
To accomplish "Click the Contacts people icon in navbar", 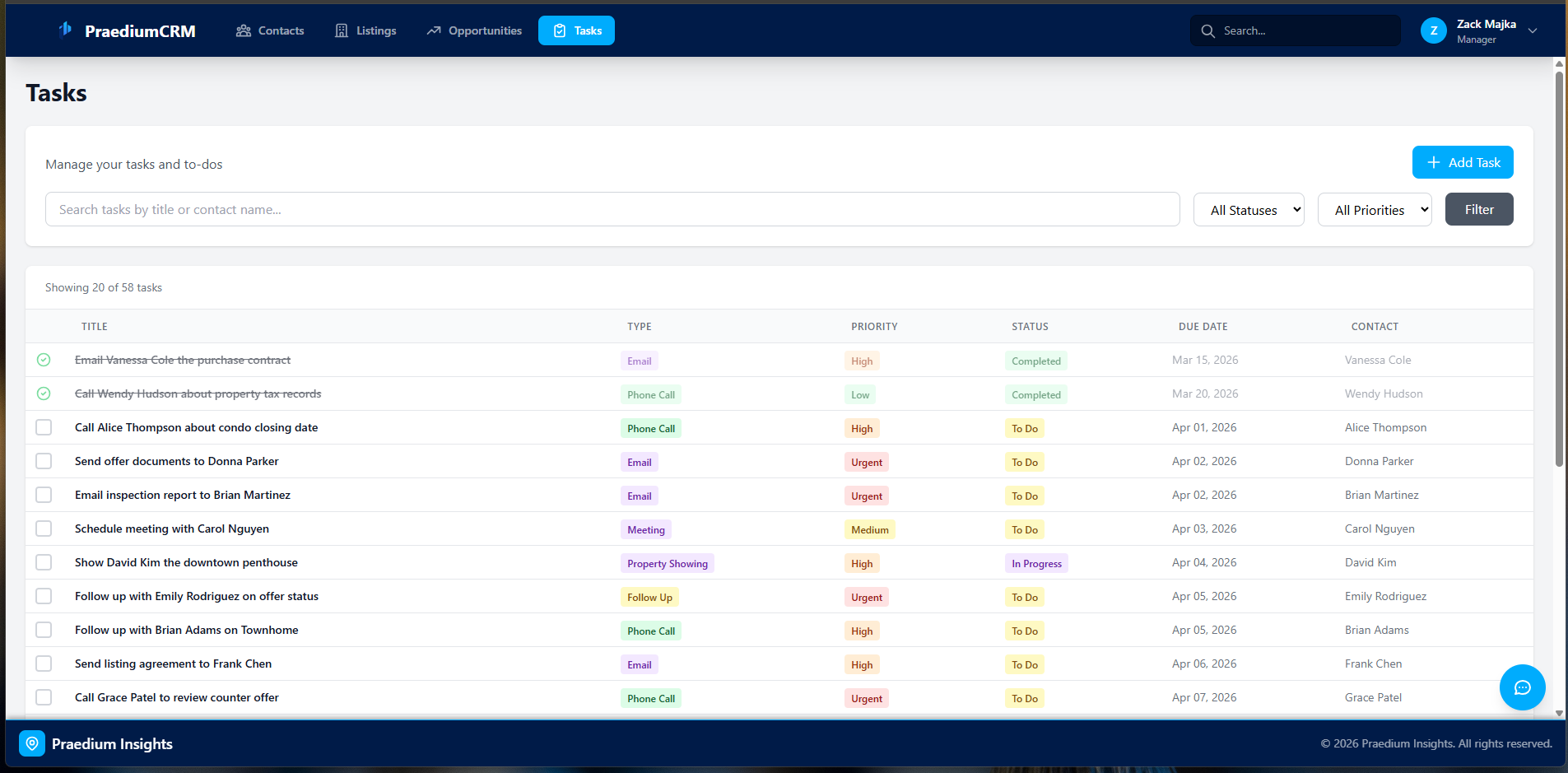I will pyautogui.click(x=244, y=30).
